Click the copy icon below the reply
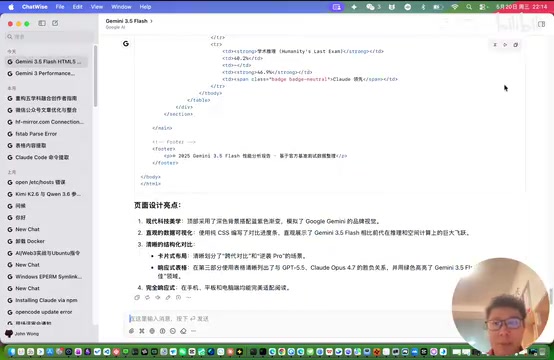The image size is (554, 360). point(137,297)
